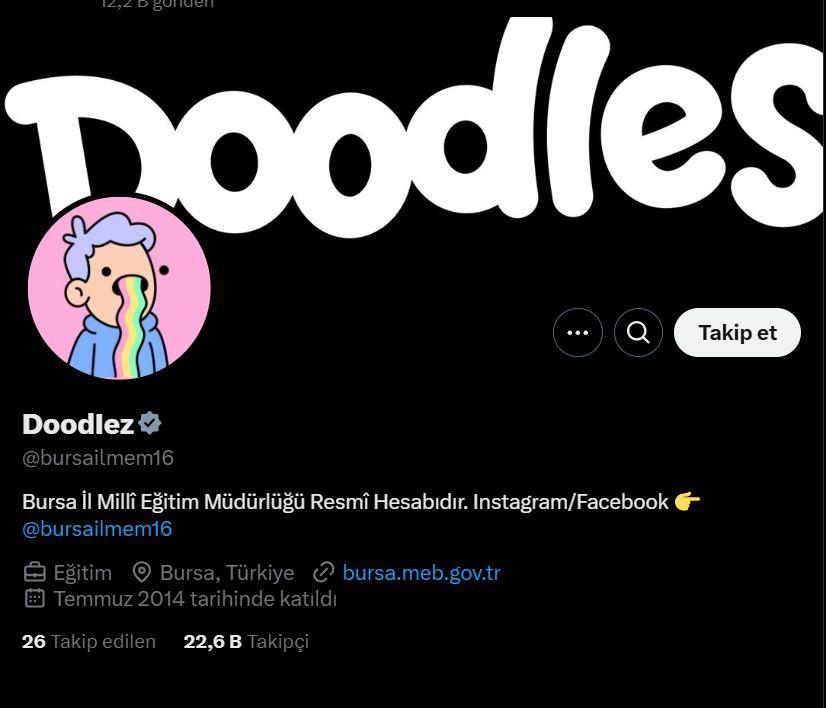Image resolution: width=826 pixels, height=708 pixels.
Task: Open the bursa.meb.gov.tr website link
Action: pos(421,572)
